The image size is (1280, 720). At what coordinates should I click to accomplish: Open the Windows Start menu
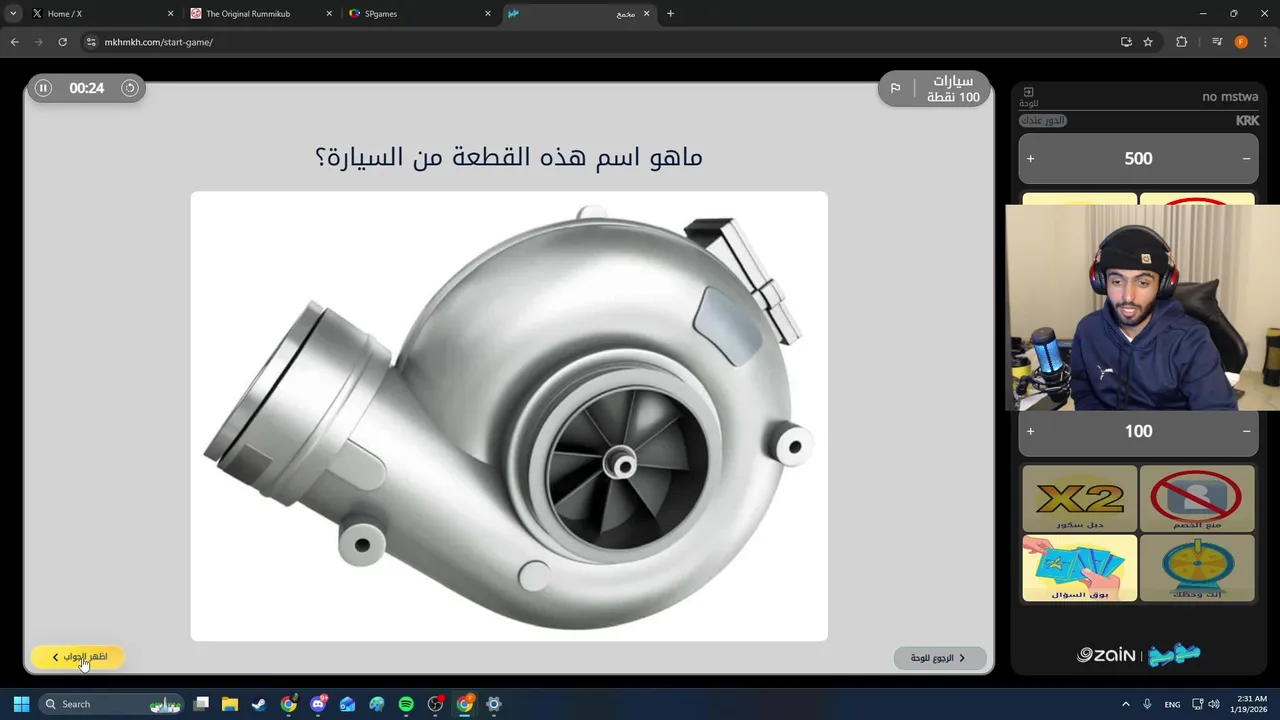(x=21, y=704)
